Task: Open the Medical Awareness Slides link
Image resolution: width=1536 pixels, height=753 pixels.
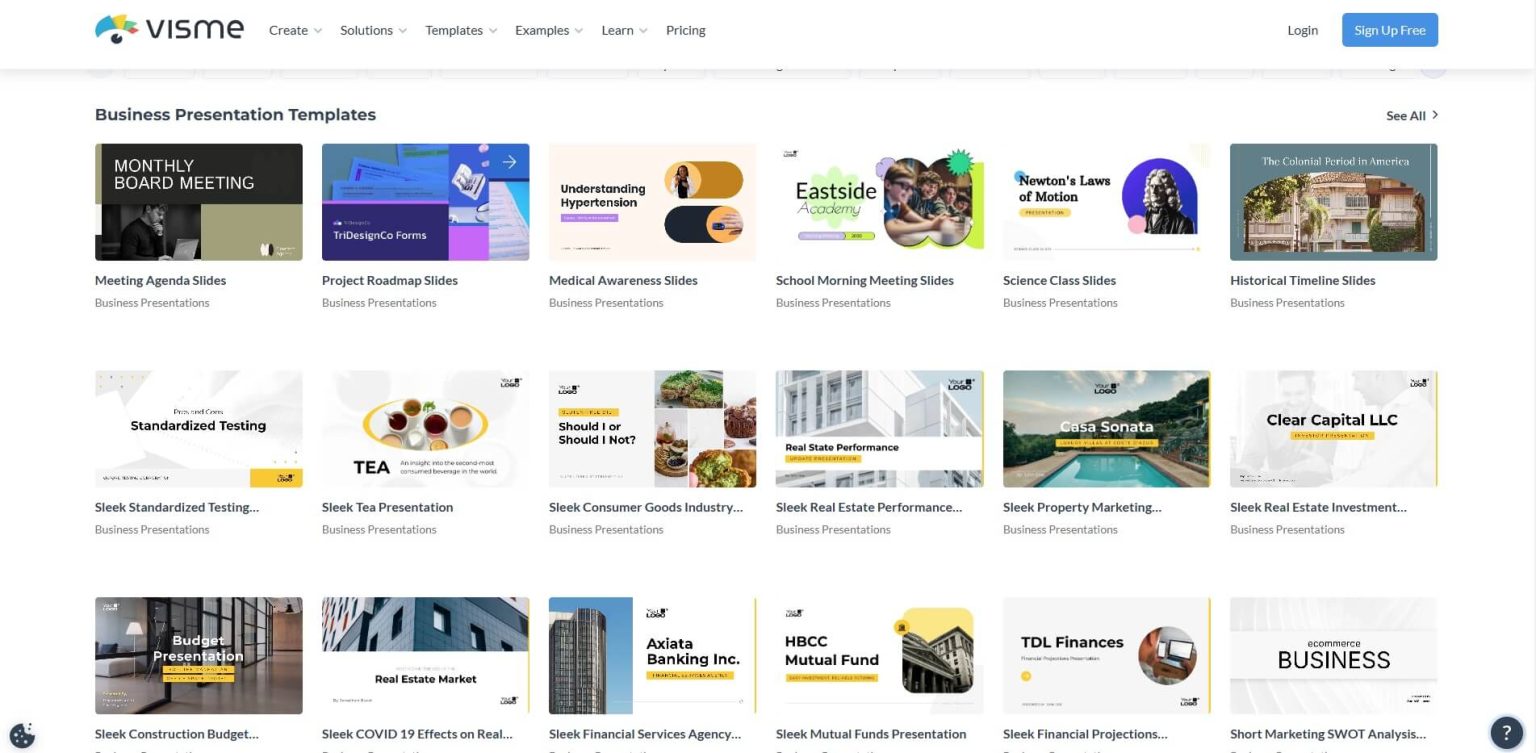Action: 623,280
